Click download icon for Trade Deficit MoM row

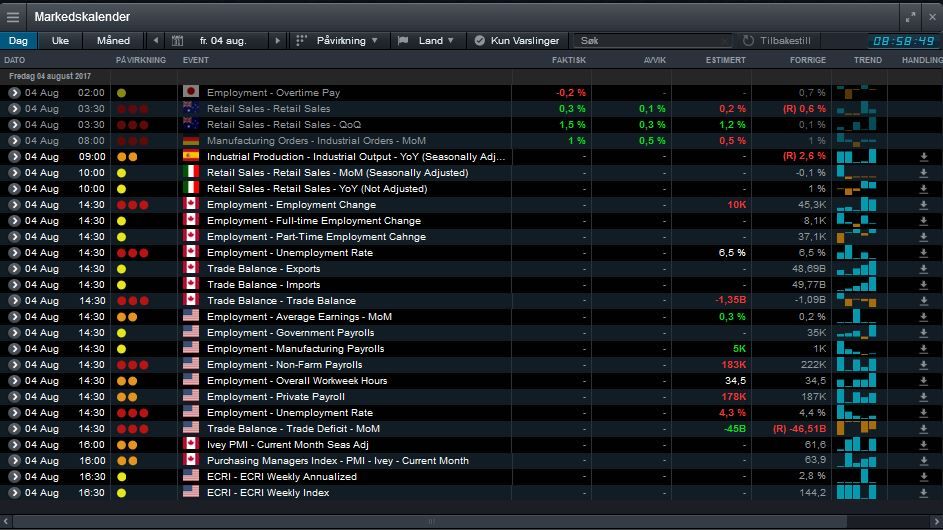[924, 429]
